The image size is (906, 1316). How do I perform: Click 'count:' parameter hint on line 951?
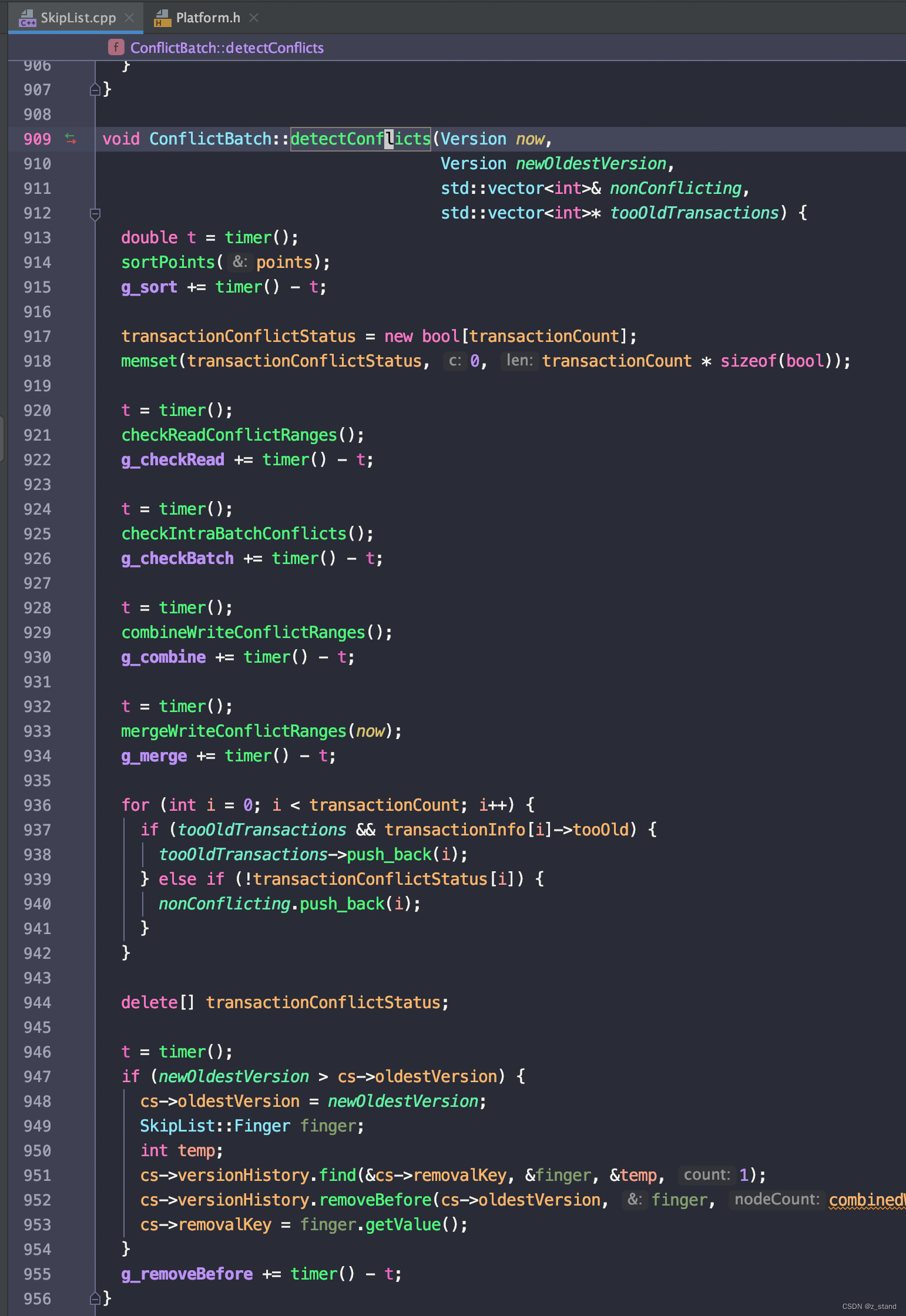(707, 1175)
